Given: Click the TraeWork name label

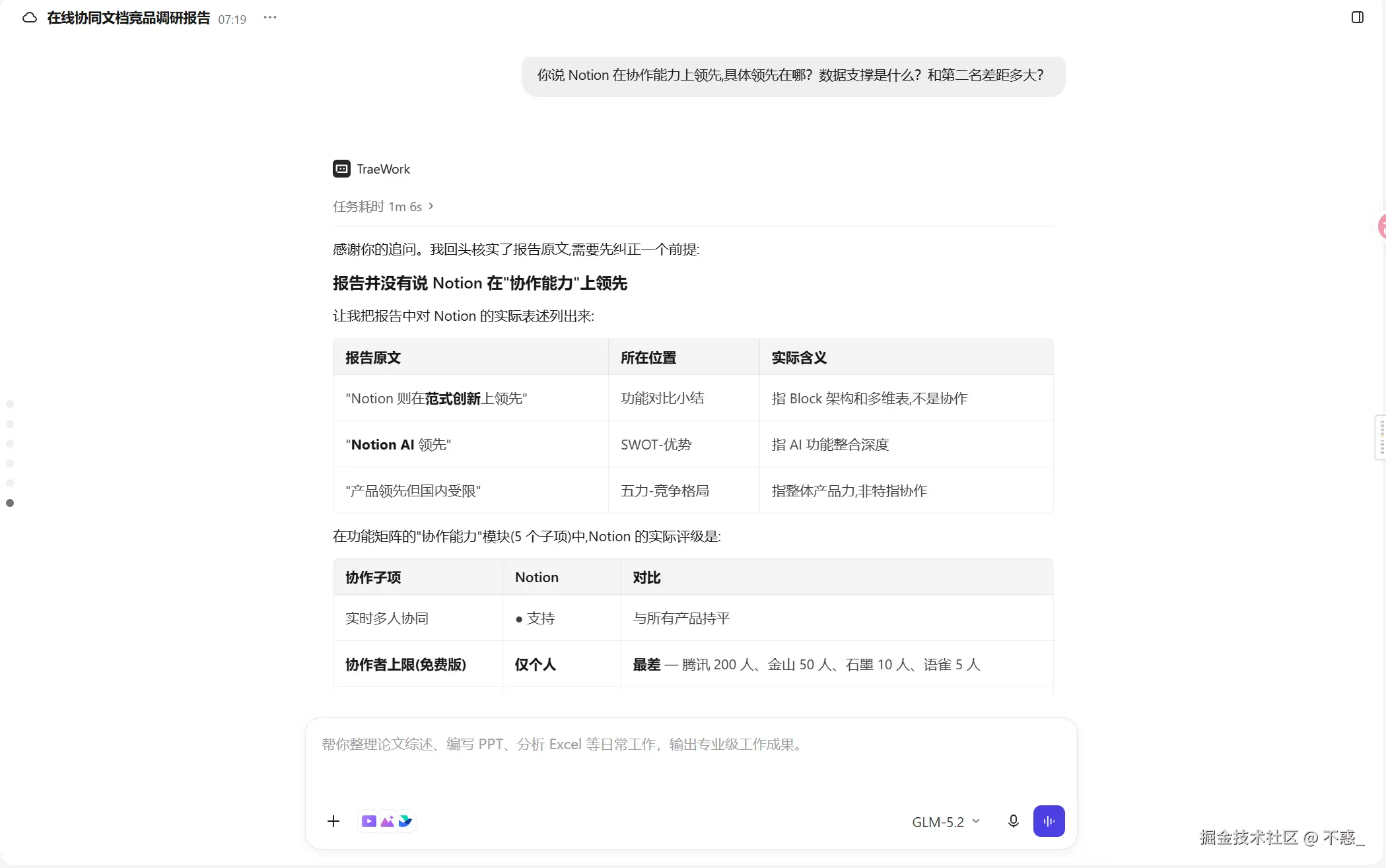Looking at the screenshot, I should tap(384, 169).
